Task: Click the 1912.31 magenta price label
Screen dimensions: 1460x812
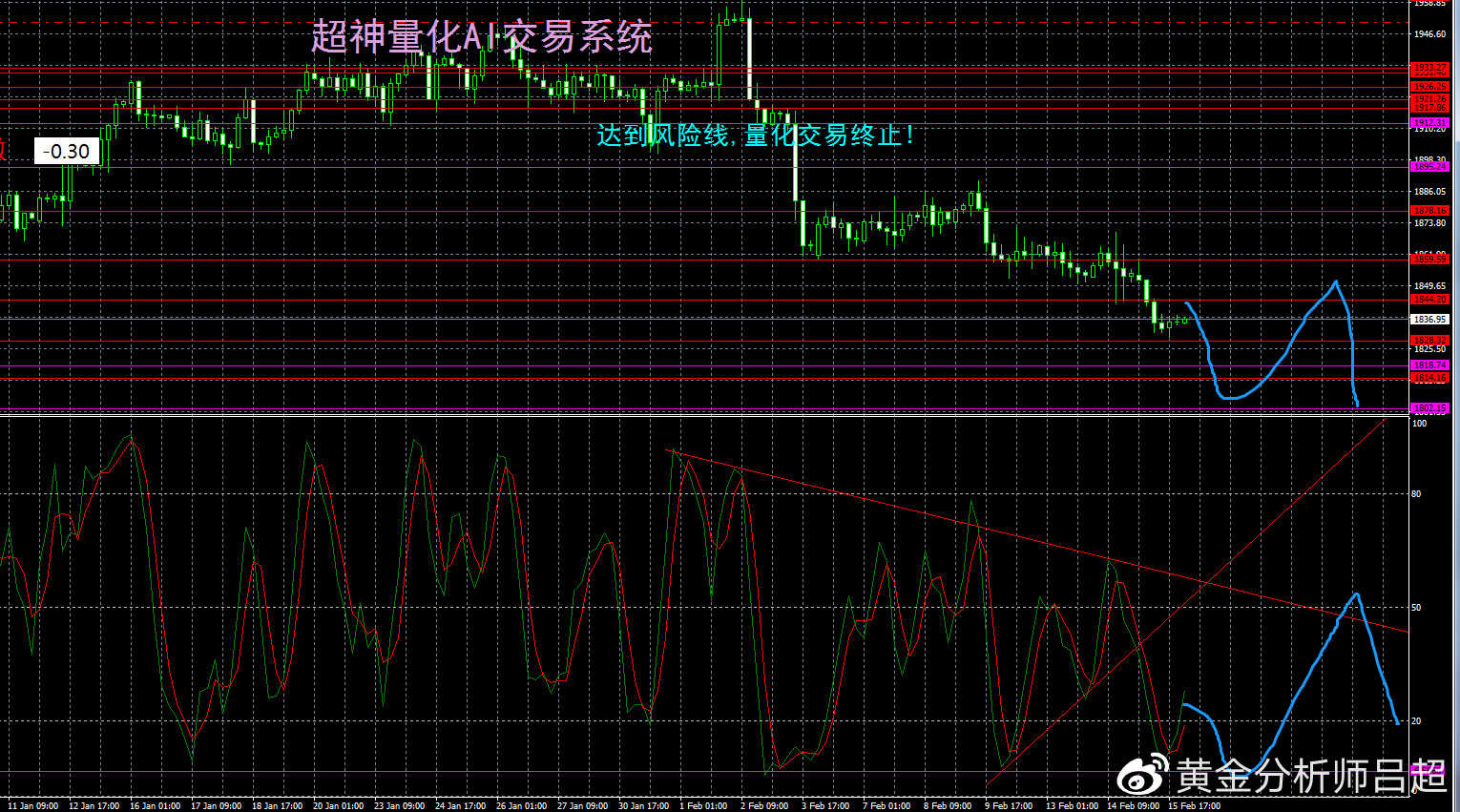Action: tap(1429, 123)
